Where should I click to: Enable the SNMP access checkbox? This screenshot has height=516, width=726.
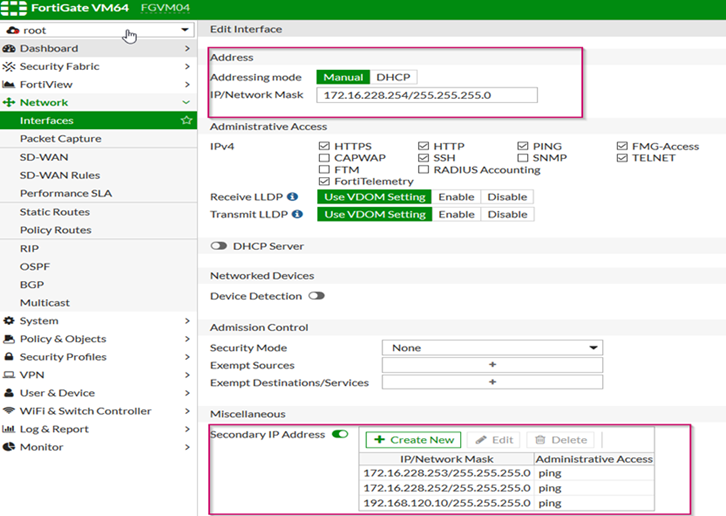point(523,158)
